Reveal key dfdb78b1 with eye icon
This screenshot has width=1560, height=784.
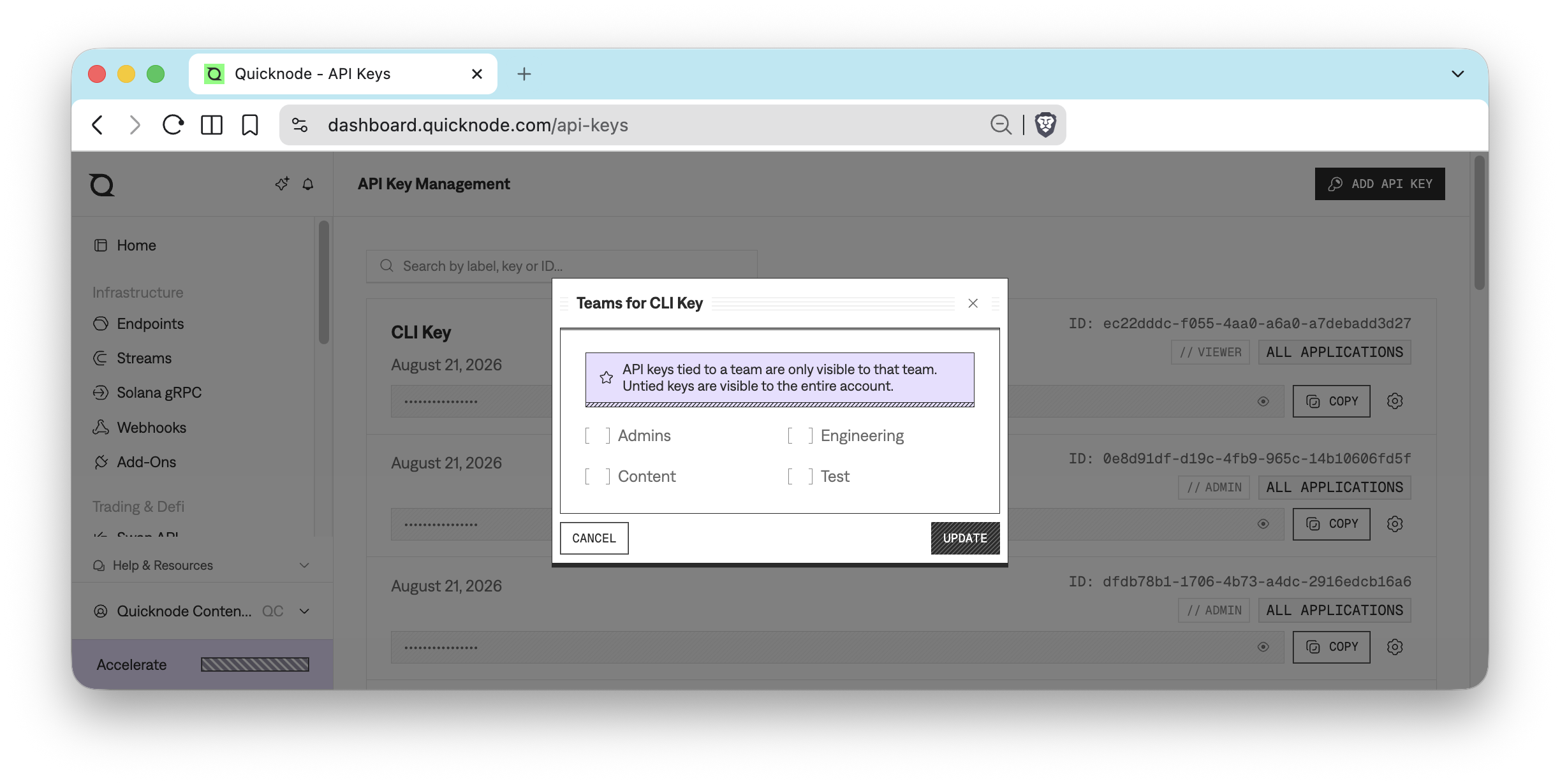1263,647
